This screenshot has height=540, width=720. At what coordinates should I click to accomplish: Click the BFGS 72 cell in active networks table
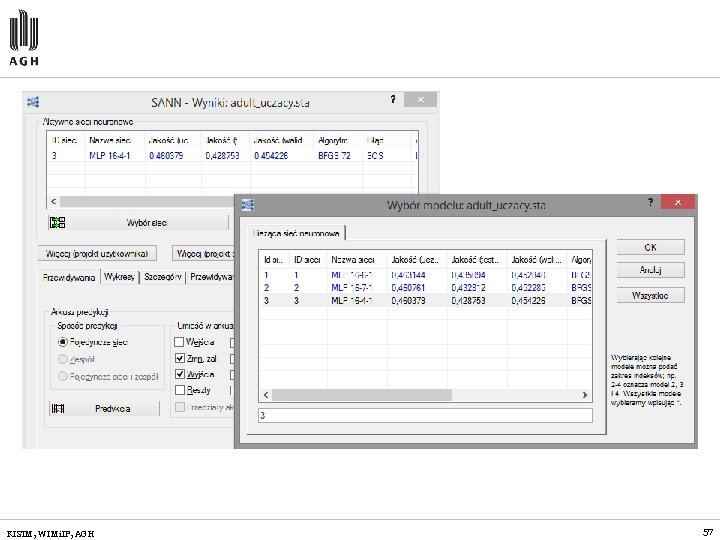[x=334, y=156]
